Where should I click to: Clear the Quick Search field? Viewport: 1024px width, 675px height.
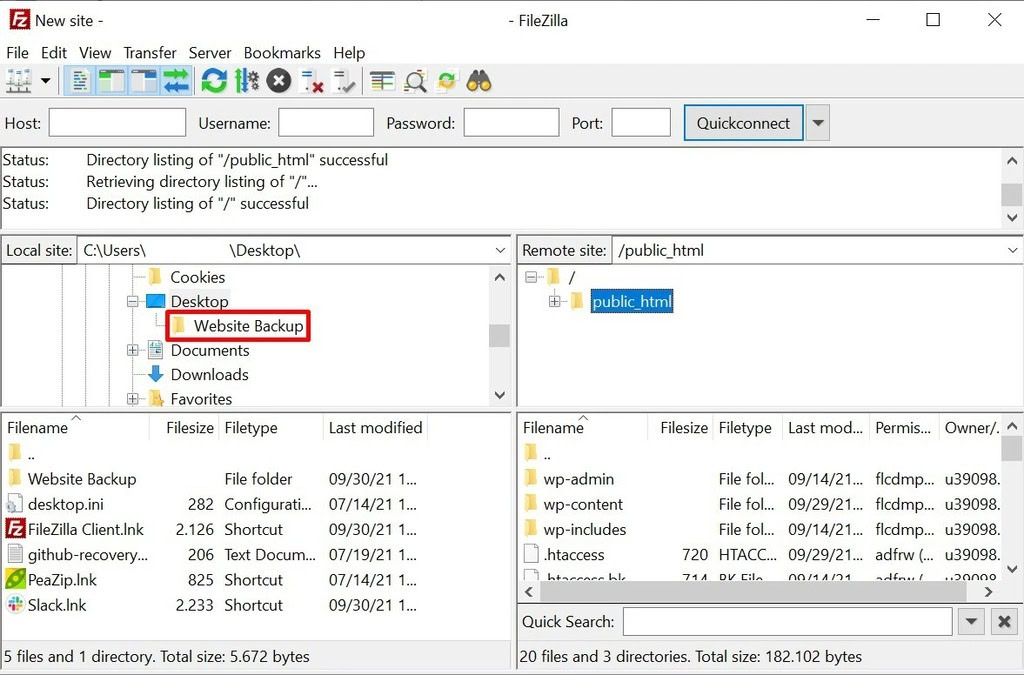tap(1004, 621)
